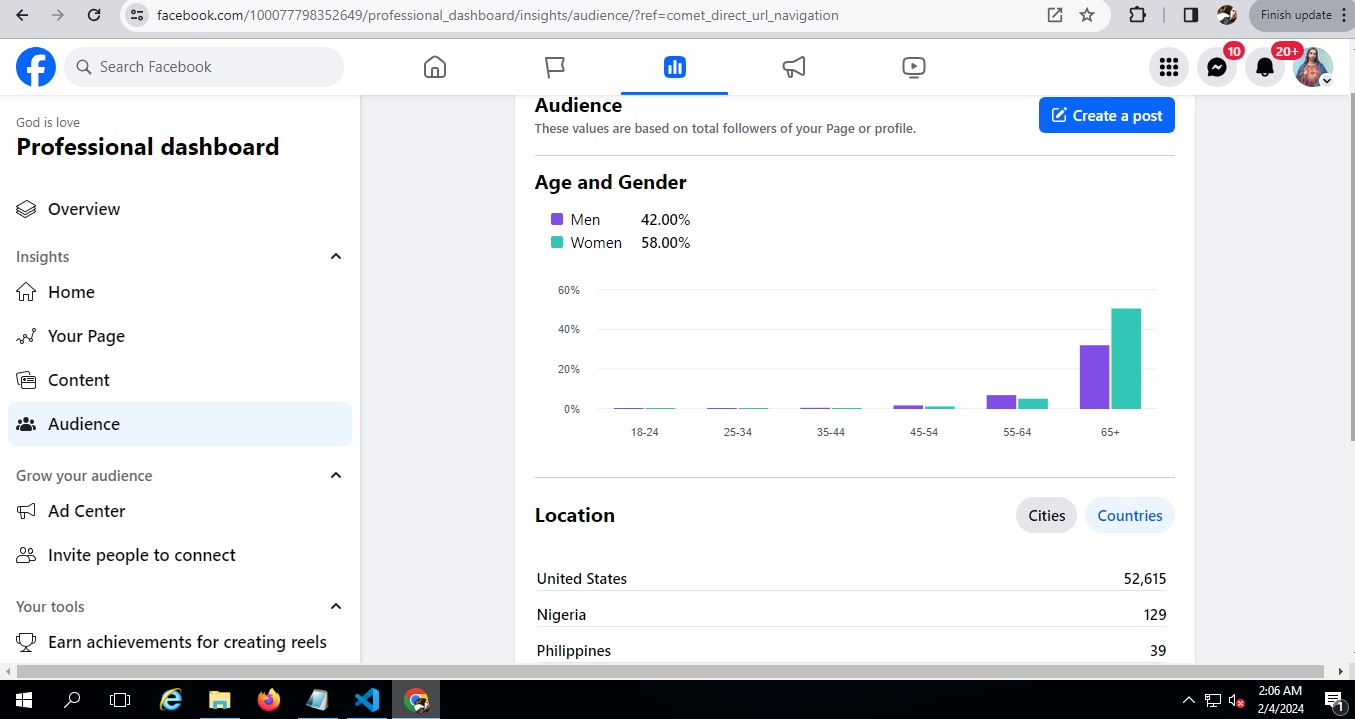Open Facebook Home from top navigation icon

pos(434,67)
